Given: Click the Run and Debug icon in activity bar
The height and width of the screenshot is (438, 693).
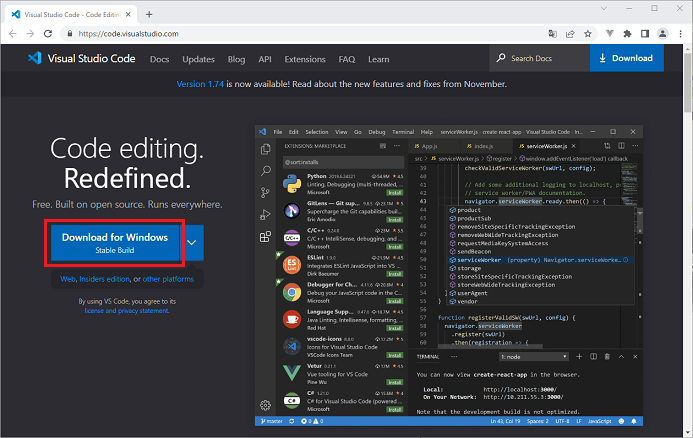Looking at the screenshot, I should point(265,215).
